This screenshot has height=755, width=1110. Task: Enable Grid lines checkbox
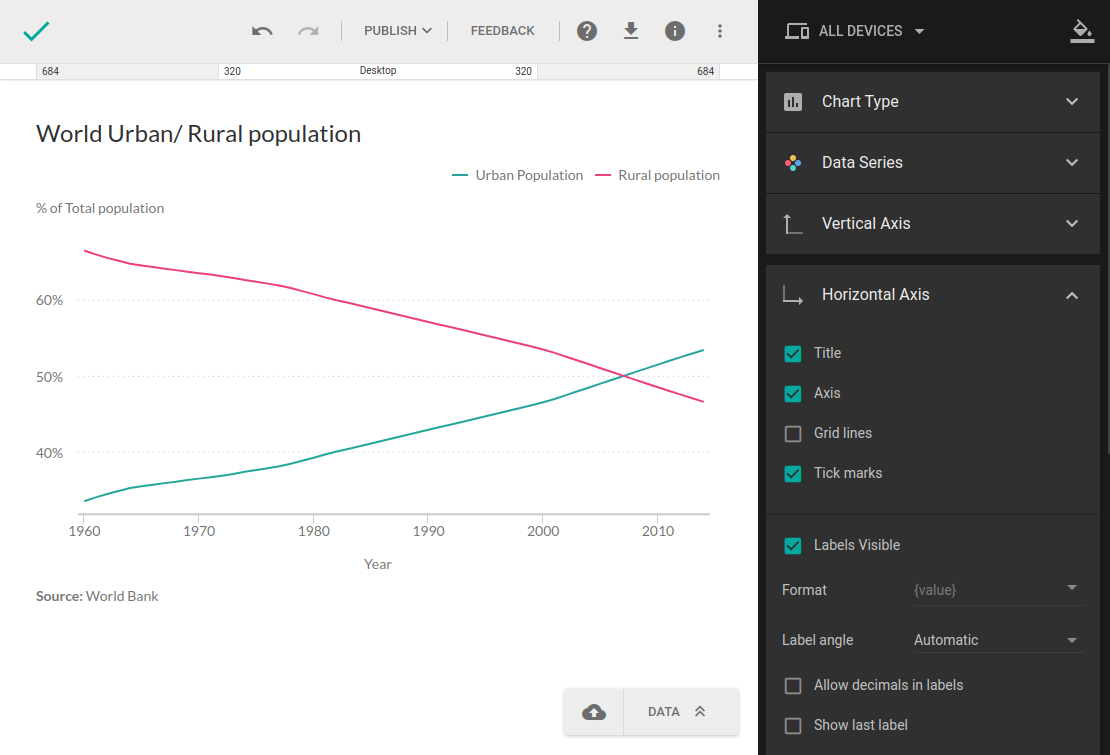(793, 433)
